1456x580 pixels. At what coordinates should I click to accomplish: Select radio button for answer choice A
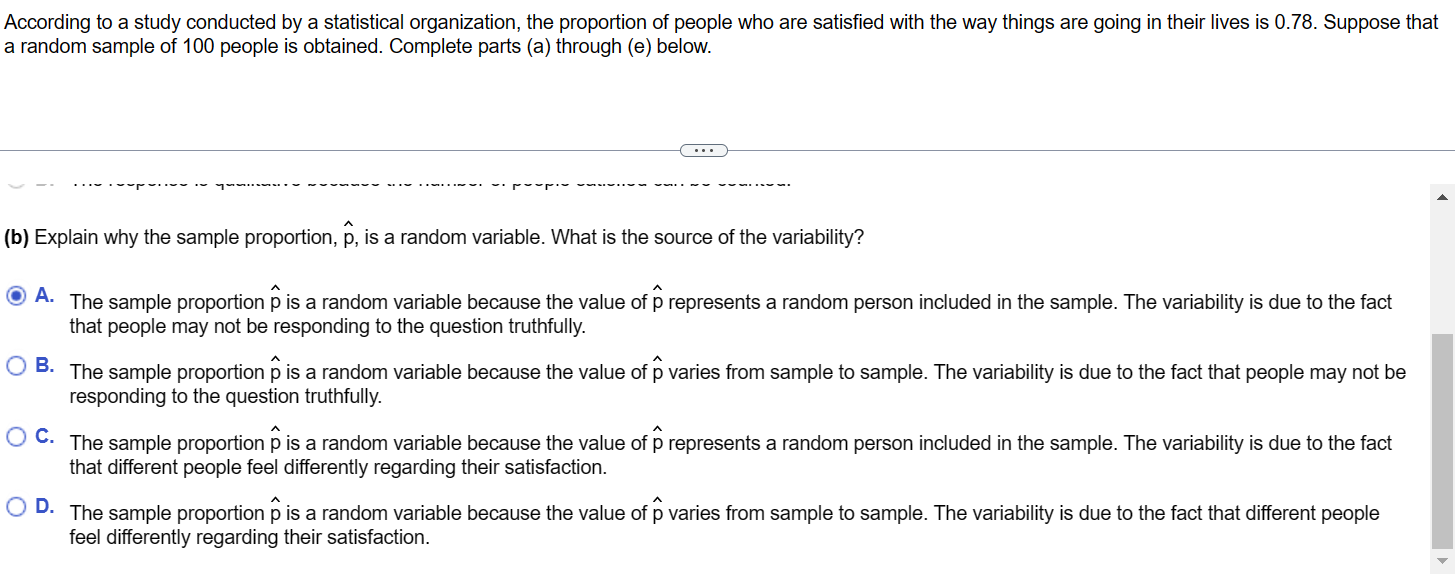14,294
